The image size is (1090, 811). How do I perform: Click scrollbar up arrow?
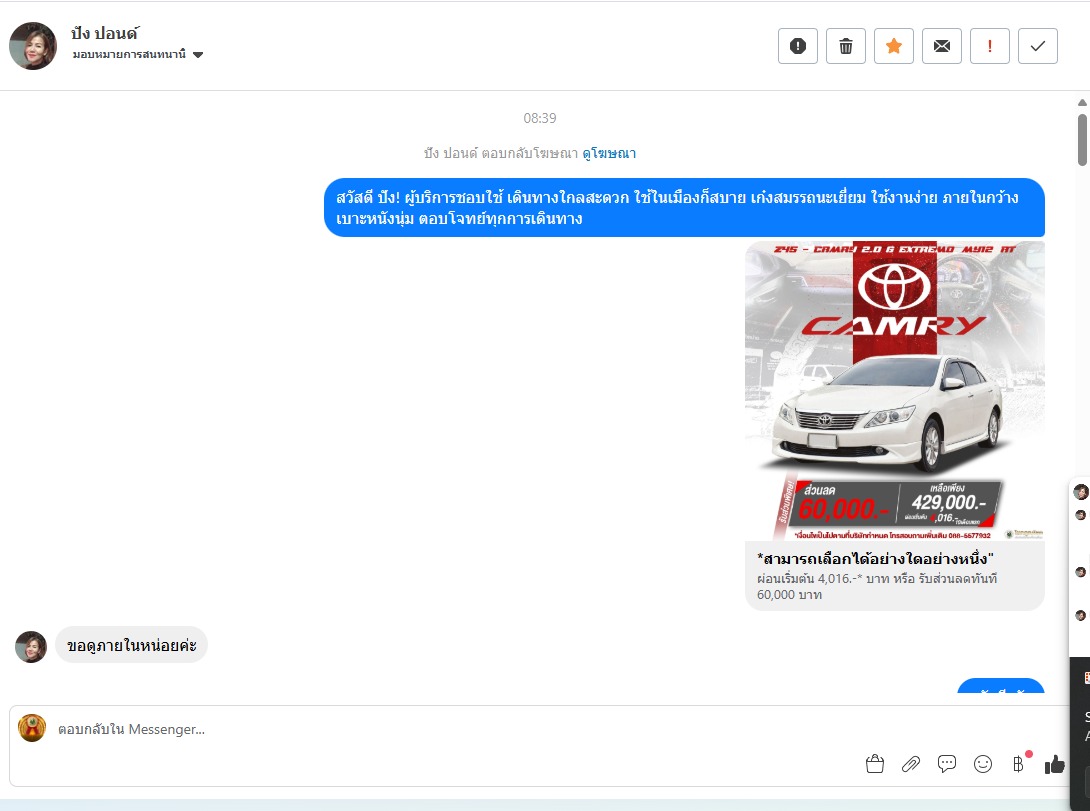click(1082, 103)
